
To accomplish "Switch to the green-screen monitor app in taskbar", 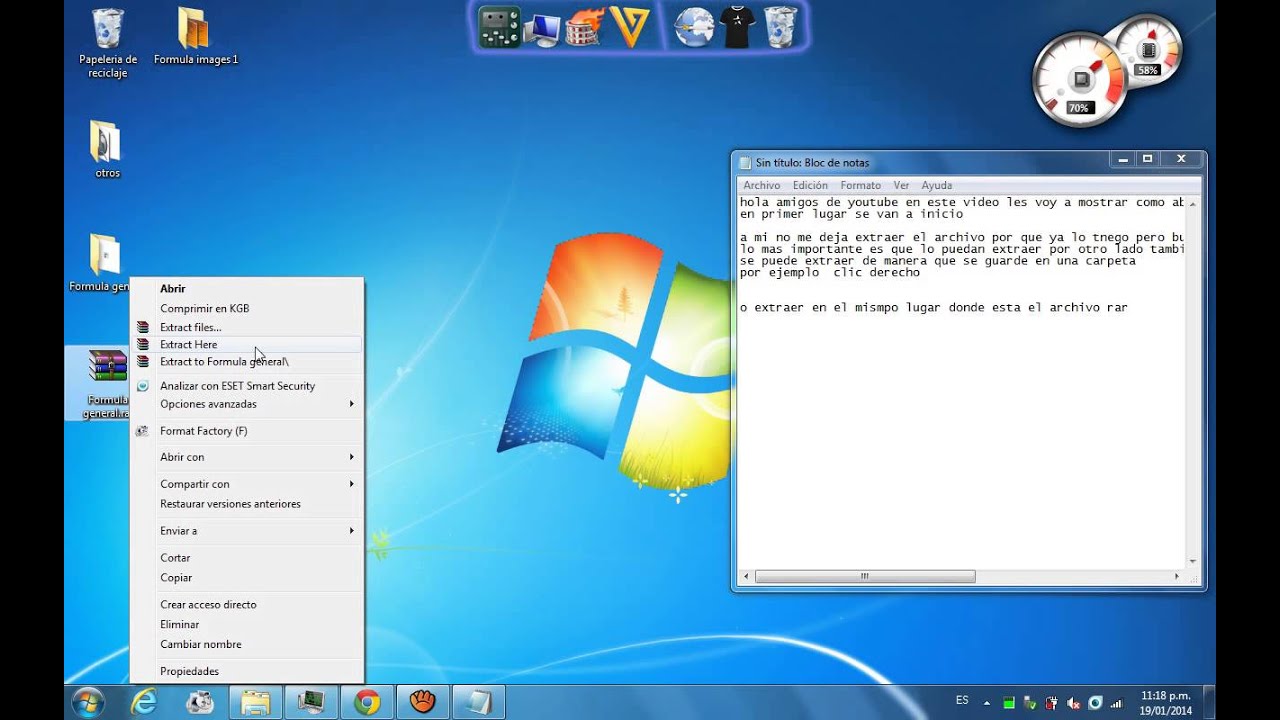I will coord(311,703).
